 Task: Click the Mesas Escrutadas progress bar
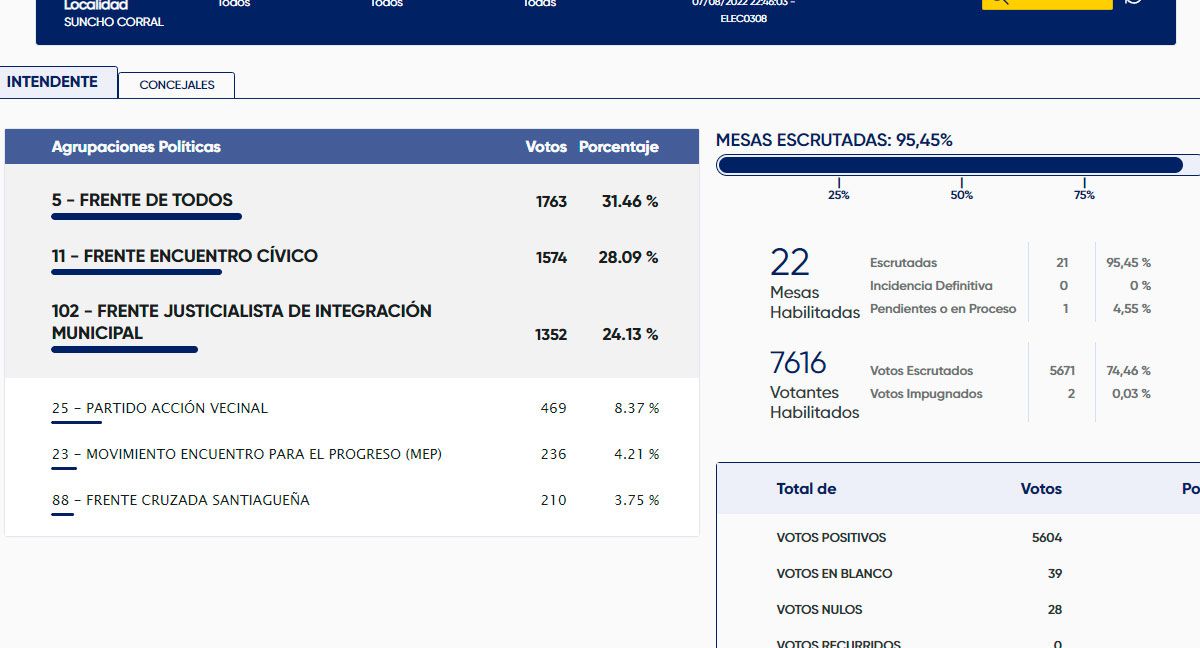[950, 165]
